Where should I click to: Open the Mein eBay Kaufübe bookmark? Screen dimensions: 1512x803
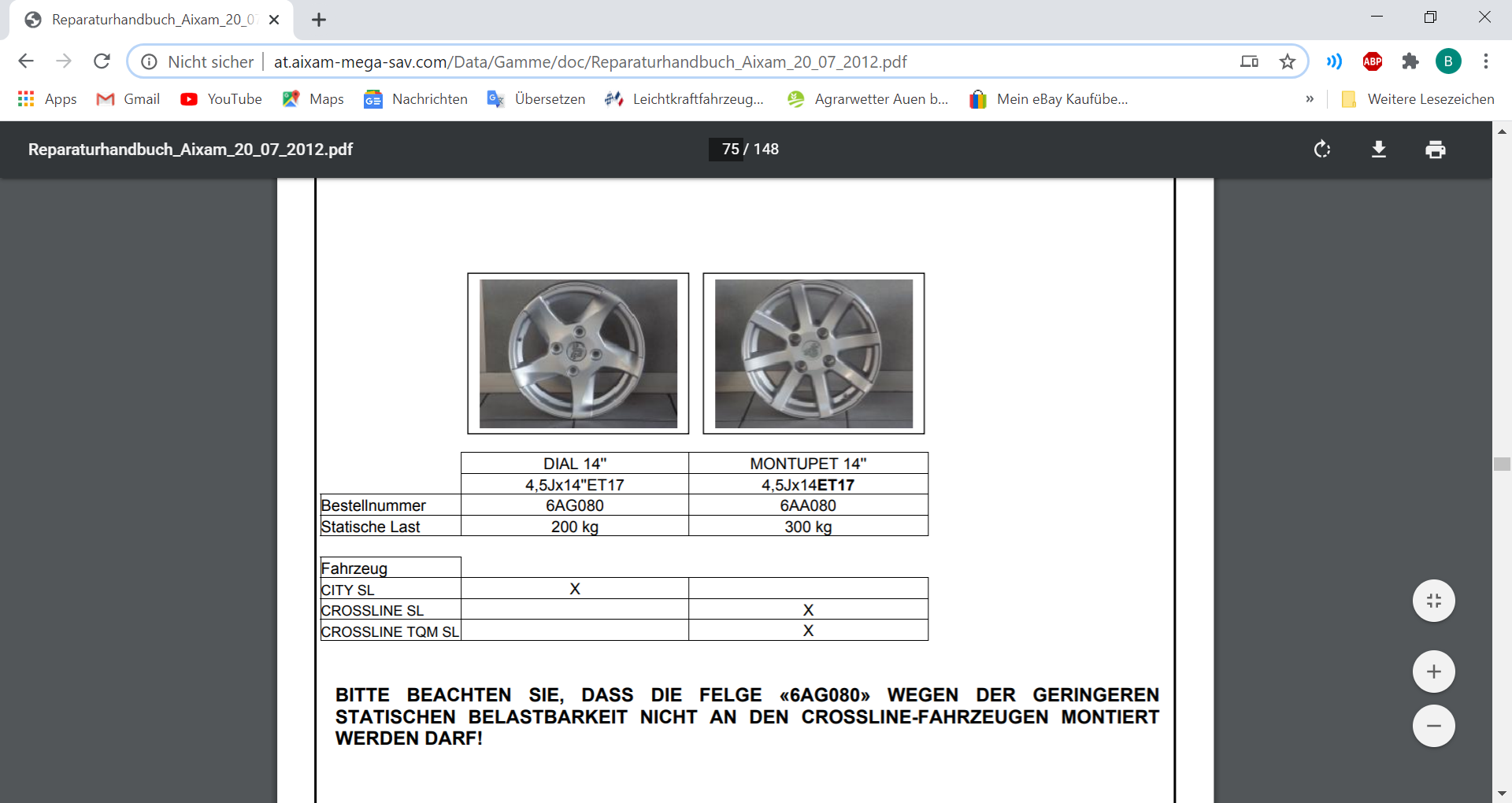1049,99
